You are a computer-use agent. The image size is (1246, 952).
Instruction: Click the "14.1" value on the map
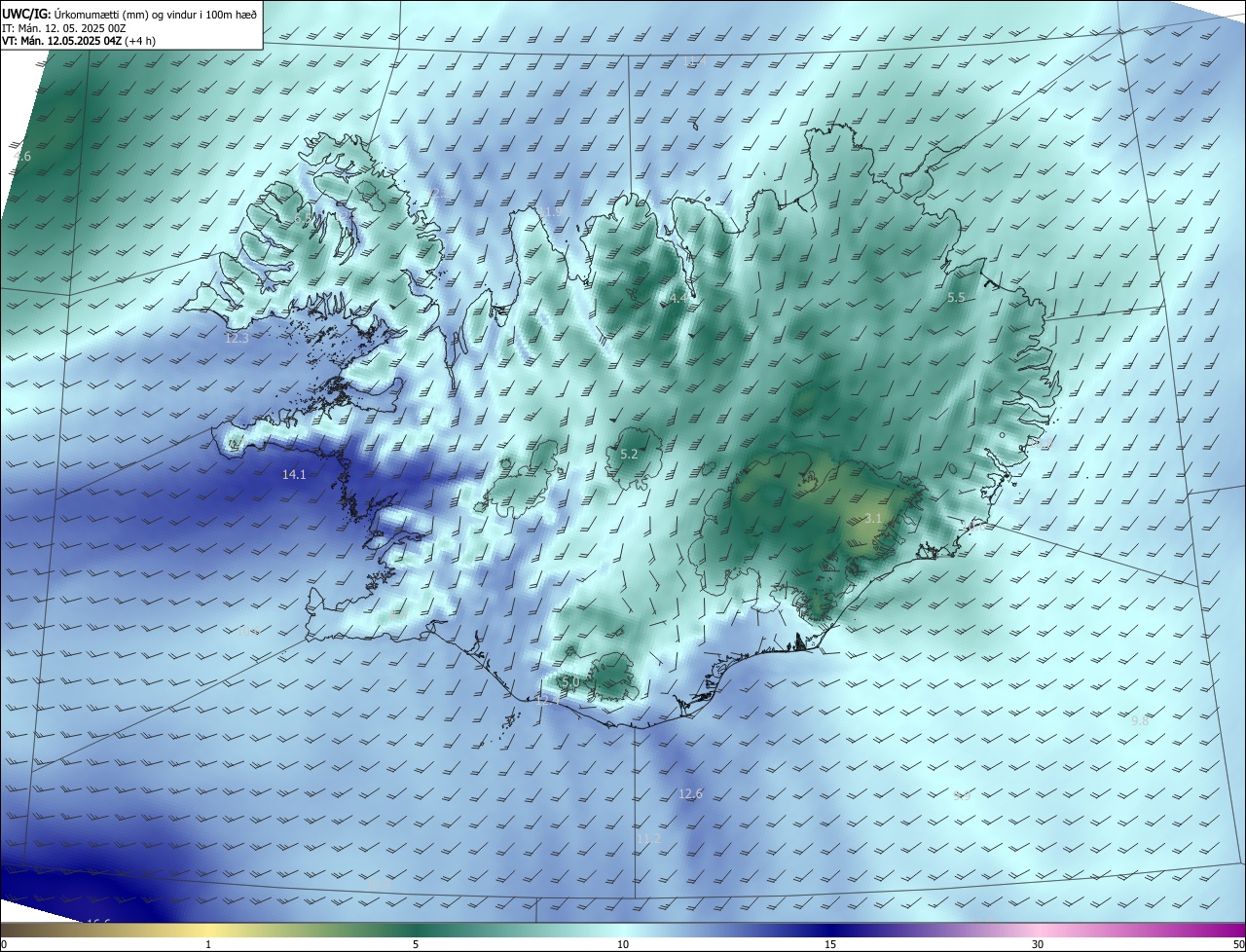294,475
